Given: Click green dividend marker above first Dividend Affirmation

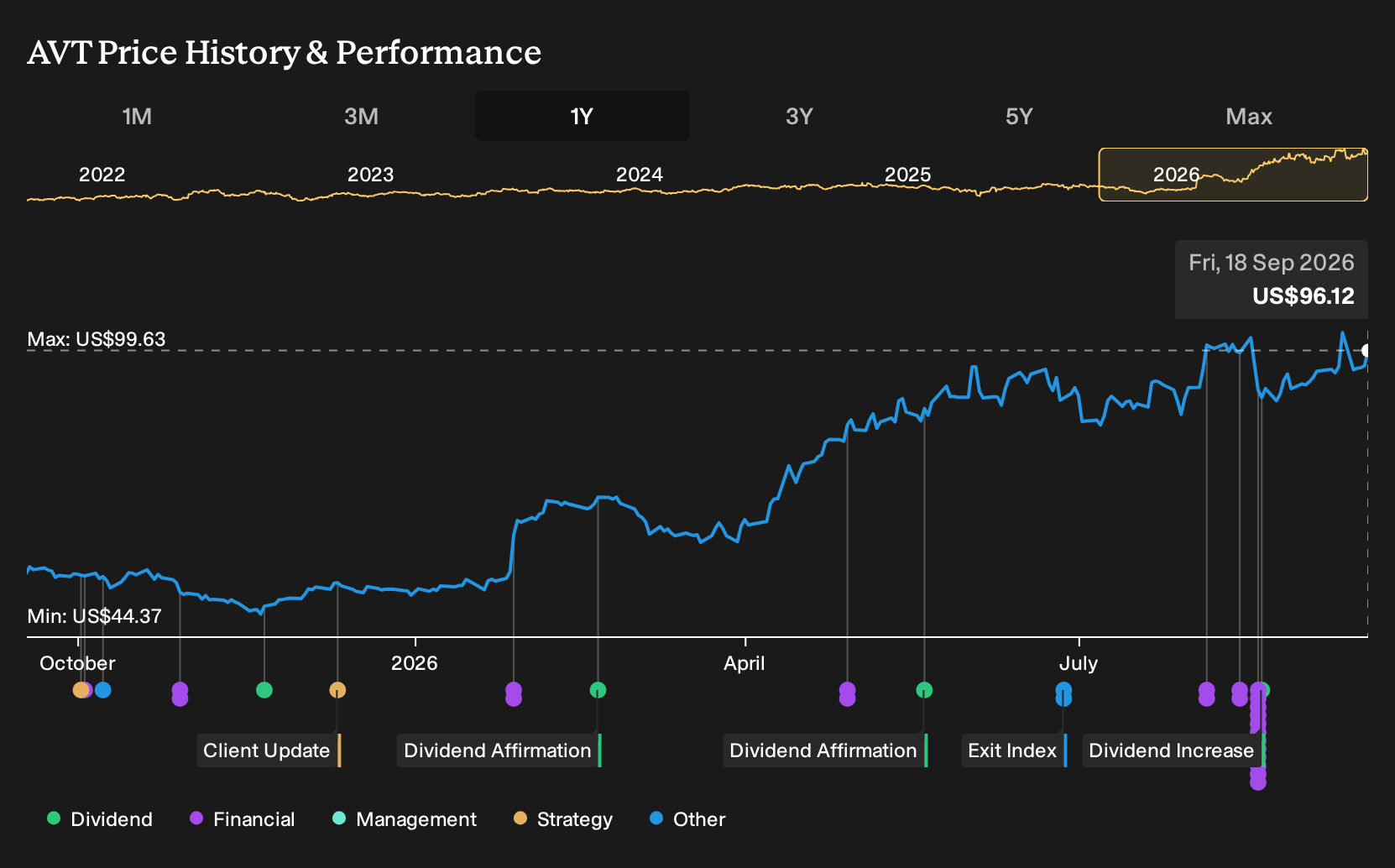Looking at the screenshot, I should click(598, 690).
